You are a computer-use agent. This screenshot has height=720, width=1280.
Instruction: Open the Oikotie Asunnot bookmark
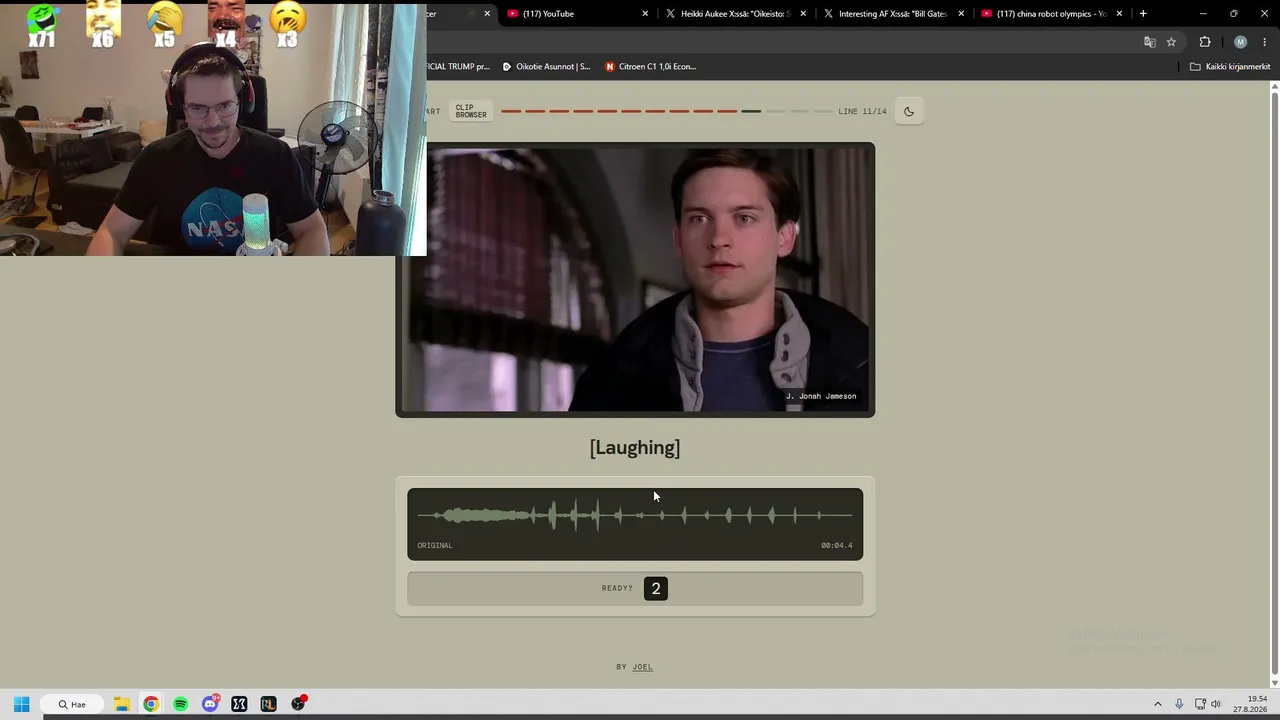click(x=546, y=67)
